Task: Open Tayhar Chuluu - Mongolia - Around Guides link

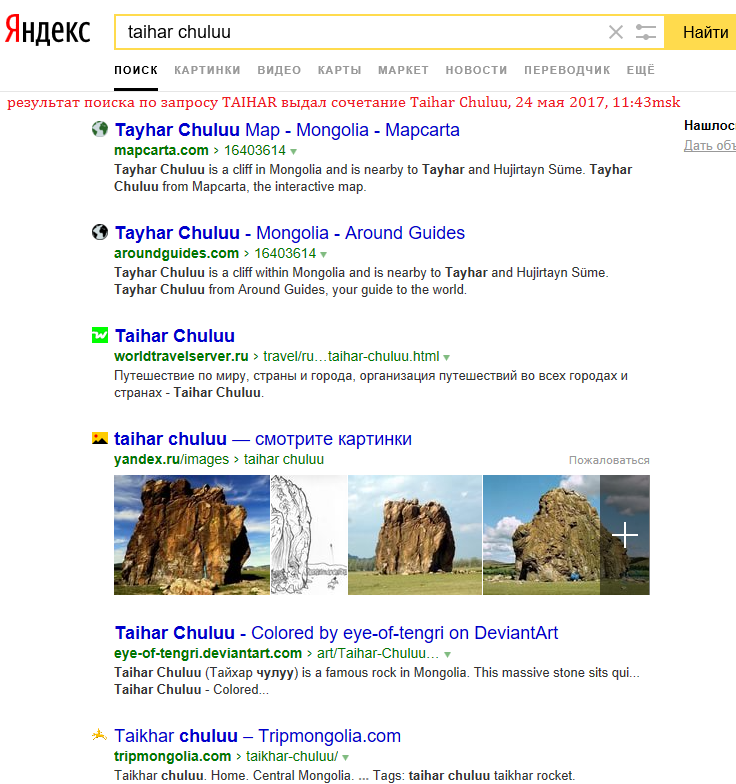Action: click(290, 233)
